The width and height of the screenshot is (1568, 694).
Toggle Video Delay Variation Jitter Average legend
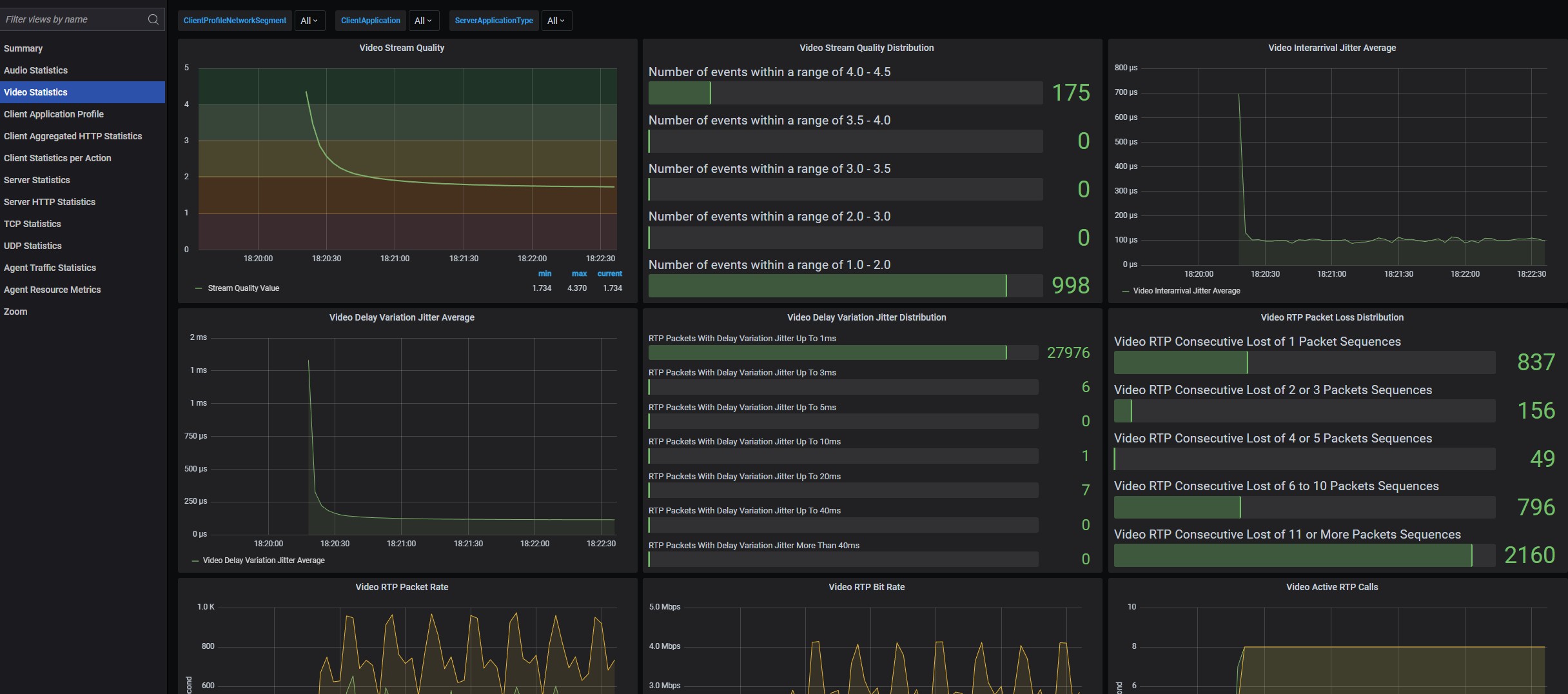264,560
